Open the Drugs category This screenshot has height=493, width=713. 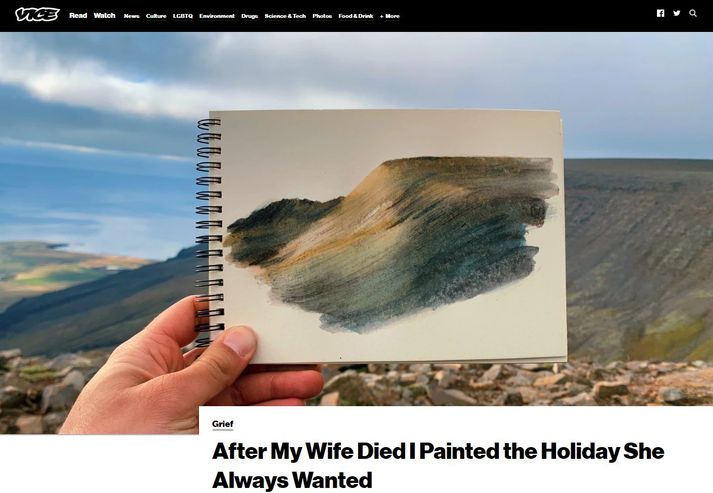249,16
